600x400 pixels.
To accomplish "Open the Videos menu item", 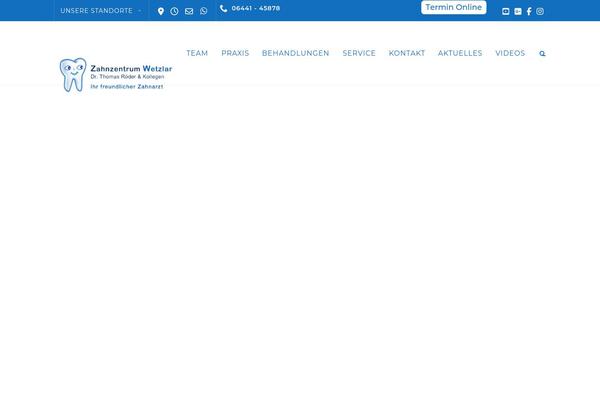I will 510,53.
